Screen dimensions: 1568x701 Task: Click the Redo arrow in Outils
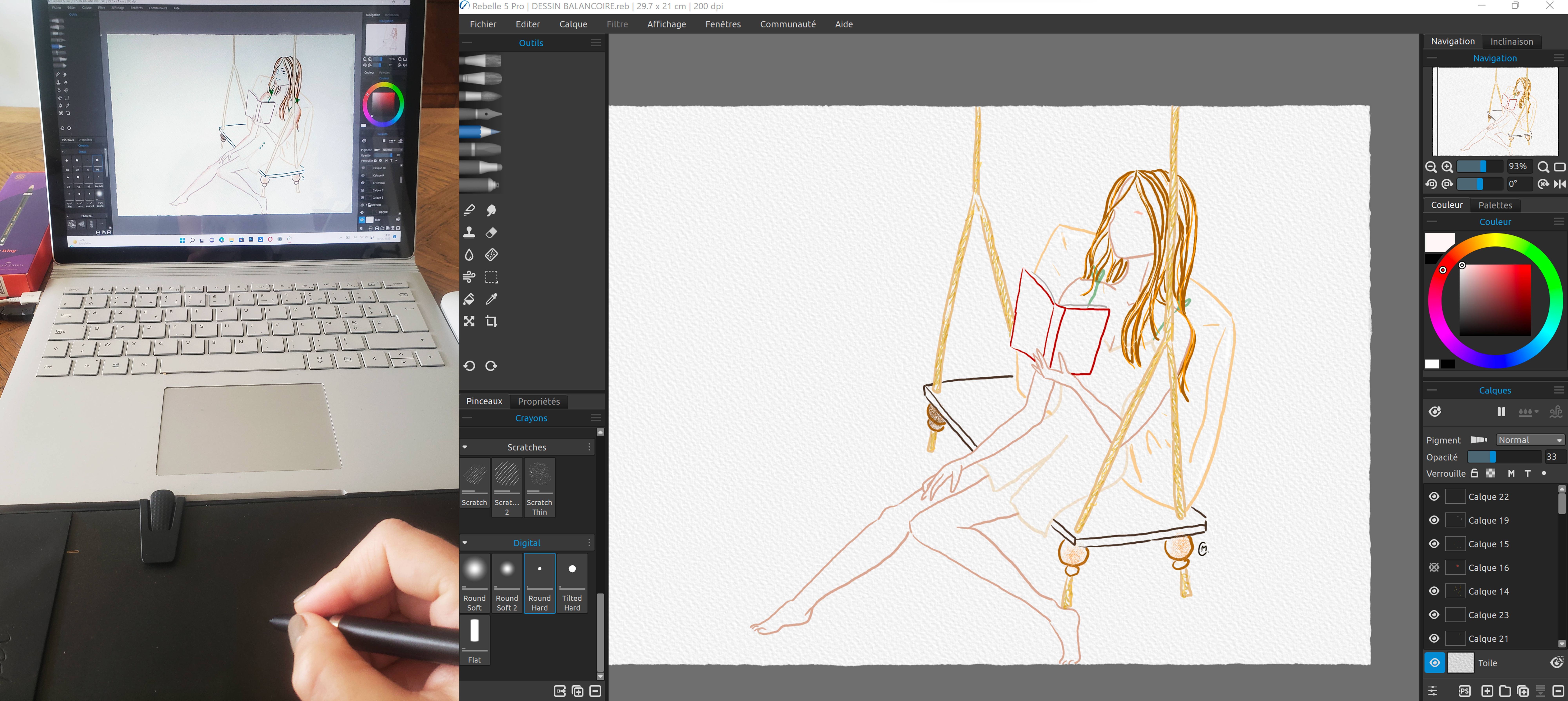click(x=491, y=366)
